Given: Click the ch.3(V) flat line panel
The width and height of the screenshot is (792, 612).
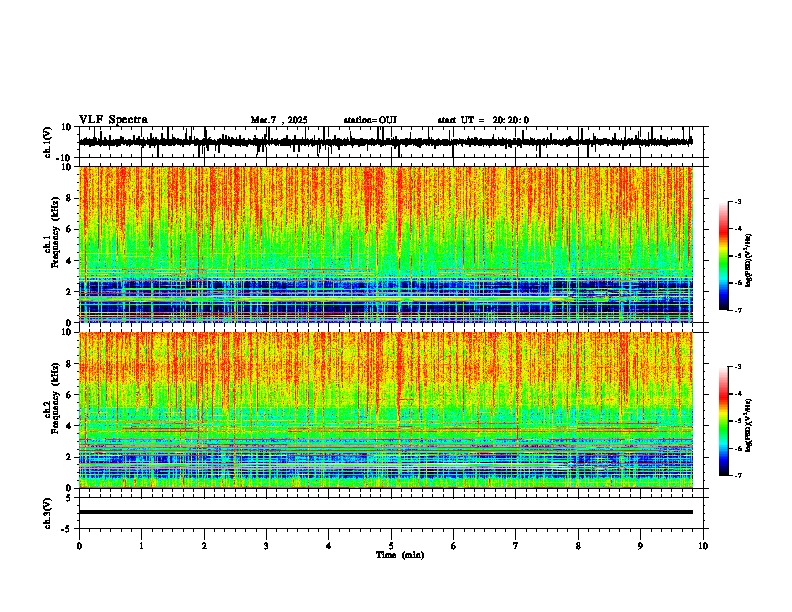Looking at the screenshot, I should [x=391, y=513].
